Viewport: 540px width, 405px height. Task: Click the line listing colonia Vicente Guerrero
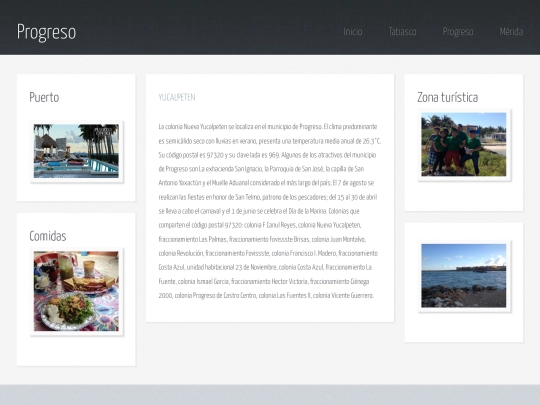(266, 295)
